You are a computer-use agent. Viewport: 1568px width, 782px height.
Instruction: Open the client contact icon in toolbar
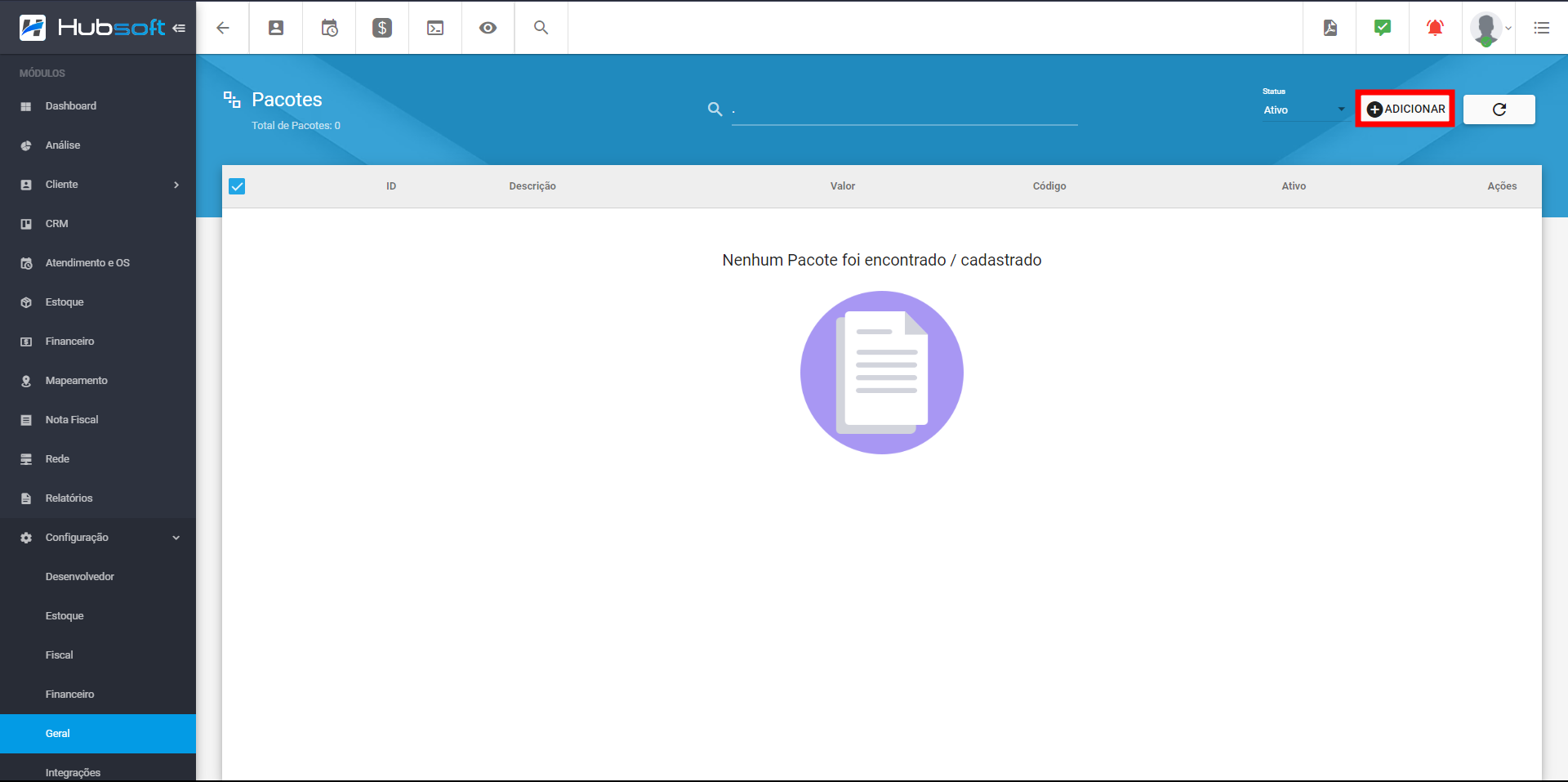pyautogui.click(x=276, y=28)
